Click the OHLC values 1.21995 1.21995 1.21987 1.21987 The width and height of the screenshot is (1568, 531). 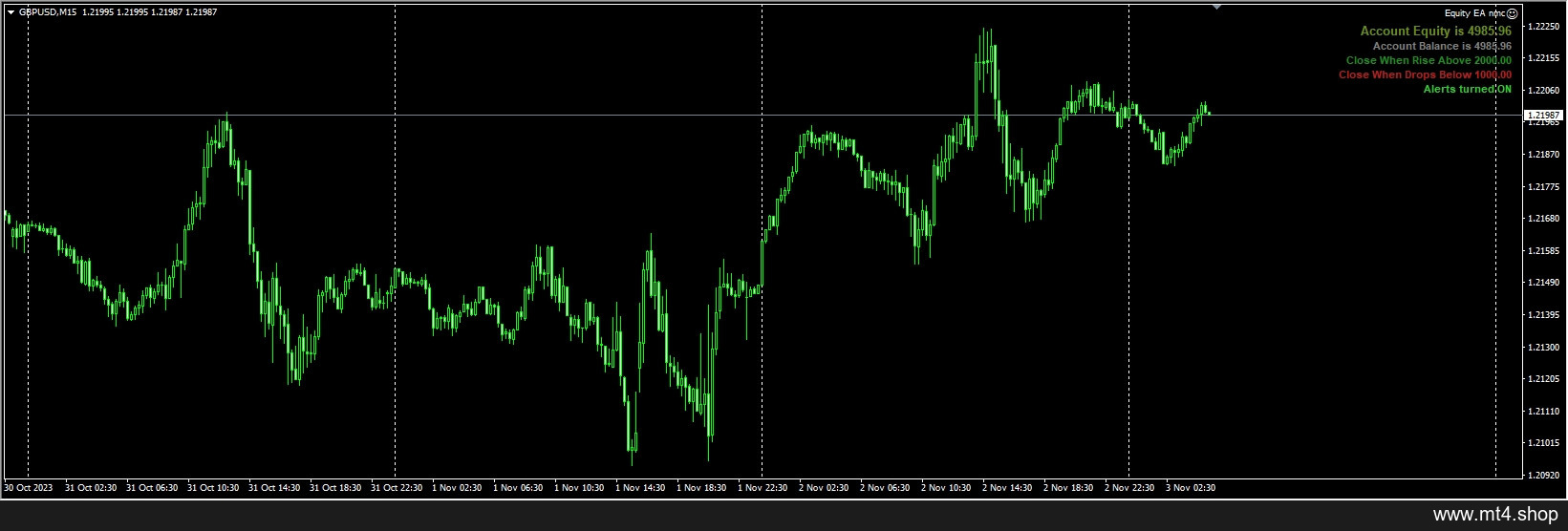150,12
